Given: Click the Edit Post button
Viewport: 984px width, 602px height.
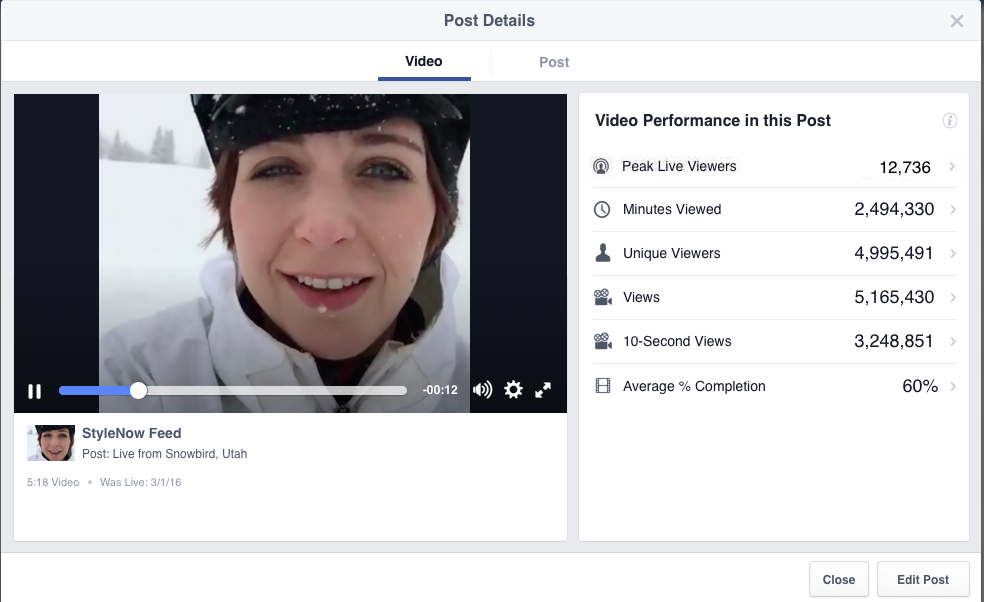Looking at the screenshot, I should coord(922,579).
